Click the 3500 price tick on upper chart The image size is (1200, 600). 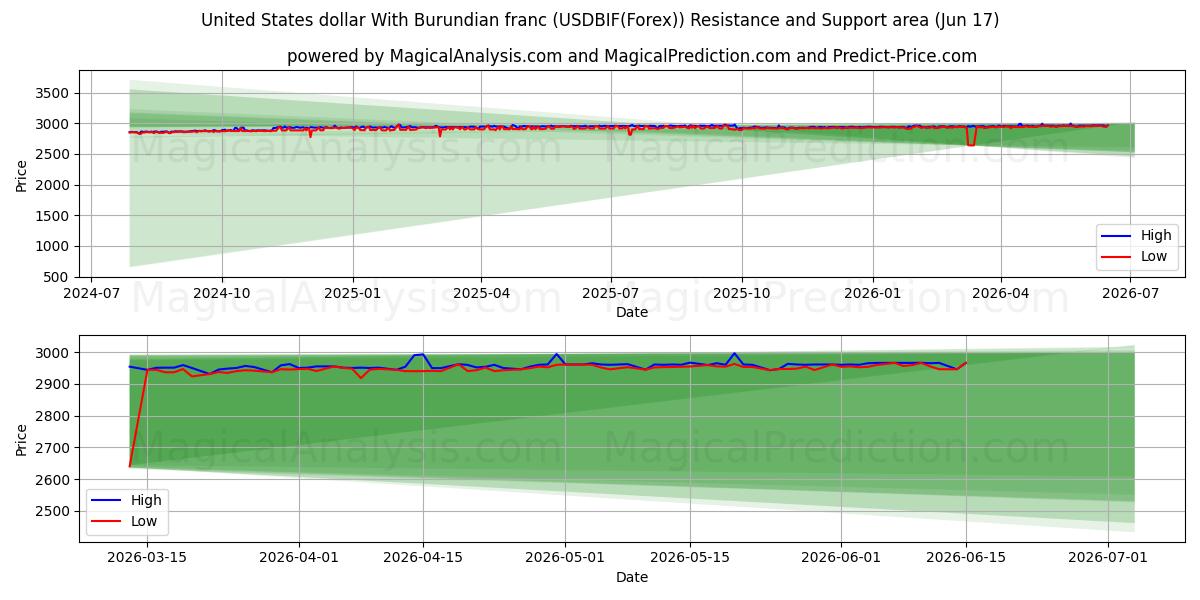(x=53, y=93)
